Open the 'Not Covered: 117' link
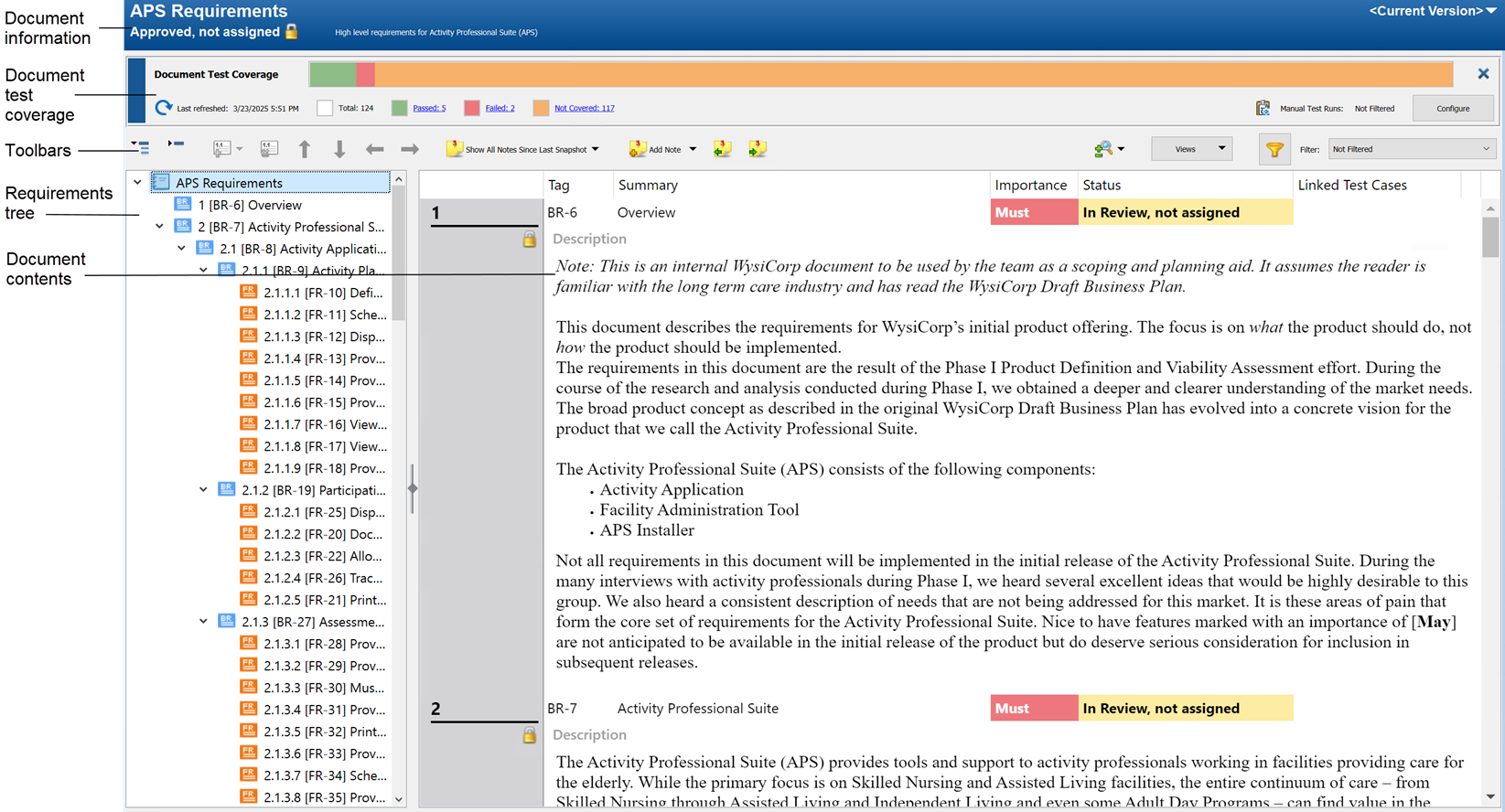This screenshot has width=1505, height=812. click(x=584, y=108)
